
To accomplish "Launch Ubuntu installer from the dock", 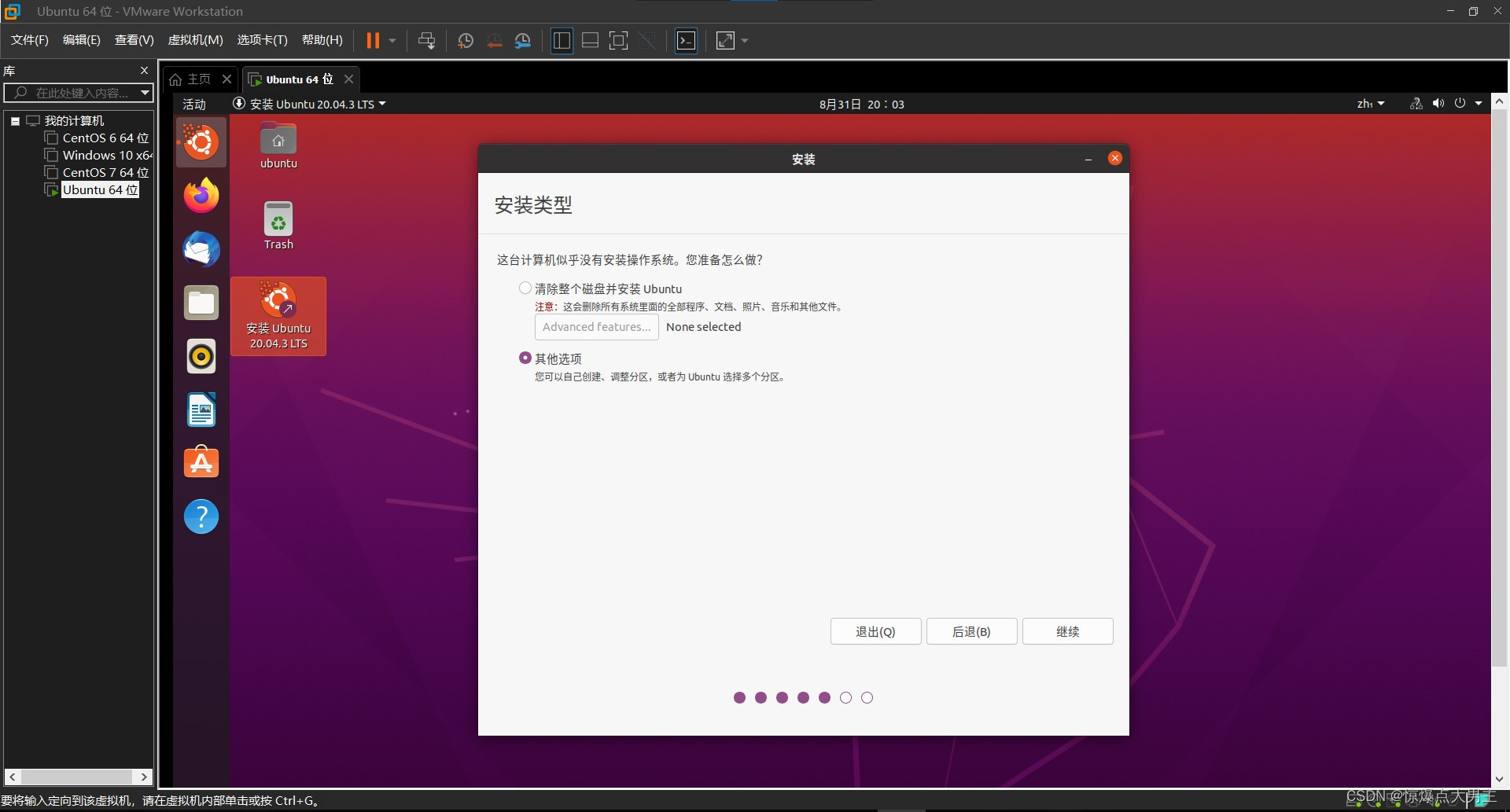I will click(x=201, y=142).
